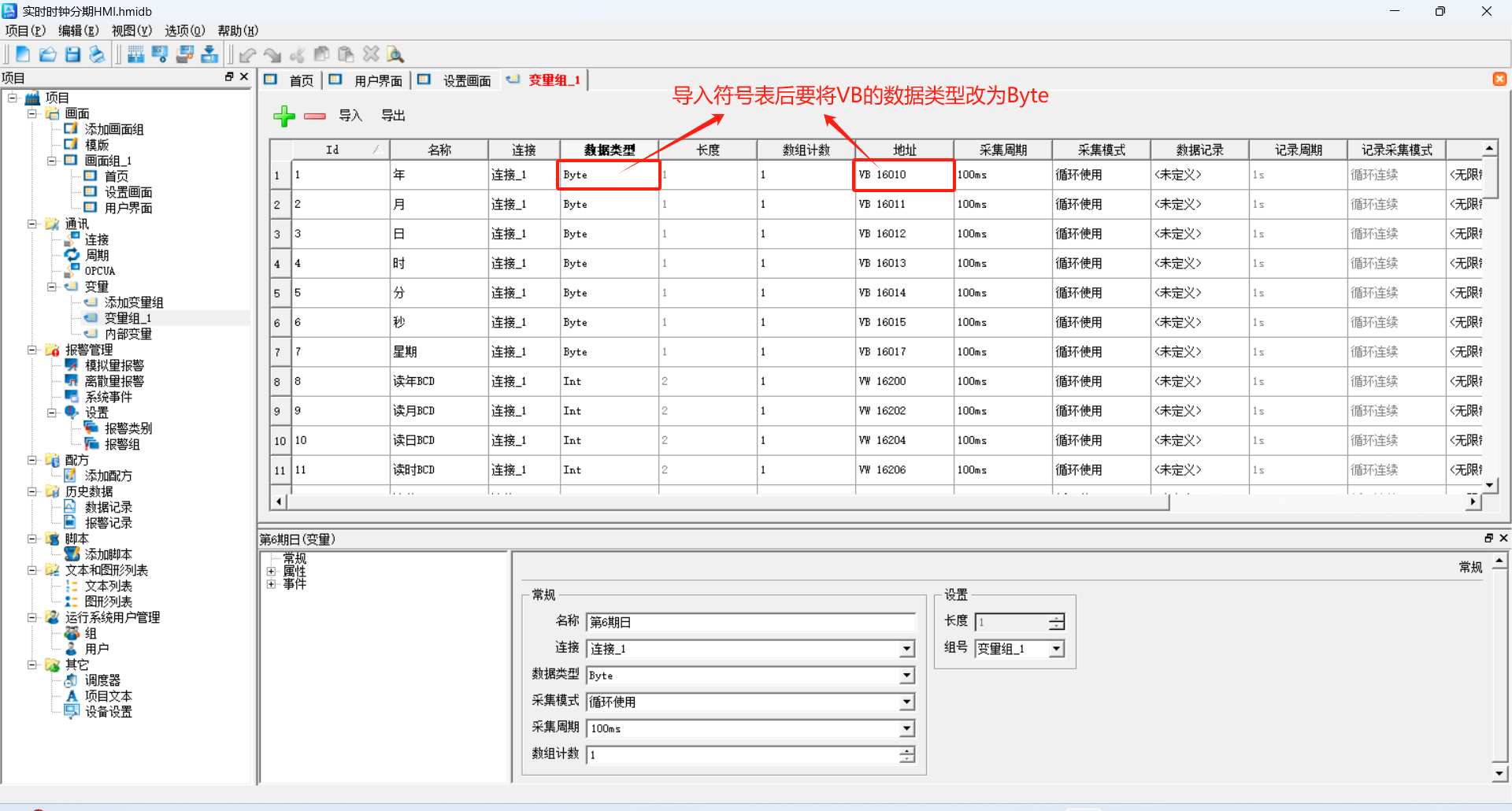The height and width of the screenshot is (811, 1512).
Task: Expand 属性 in the properties tree
Action: coord(271,572)
